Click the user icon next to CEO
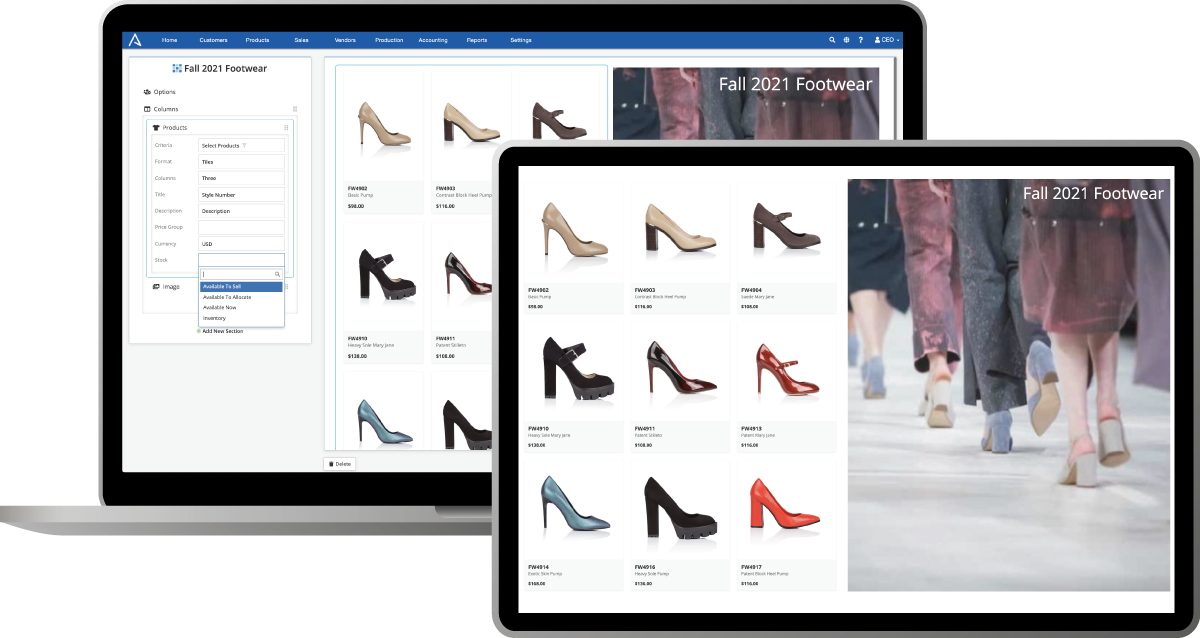Image resolution: width=1200 pixels, height=638 pixels. [x=877, y=40]
